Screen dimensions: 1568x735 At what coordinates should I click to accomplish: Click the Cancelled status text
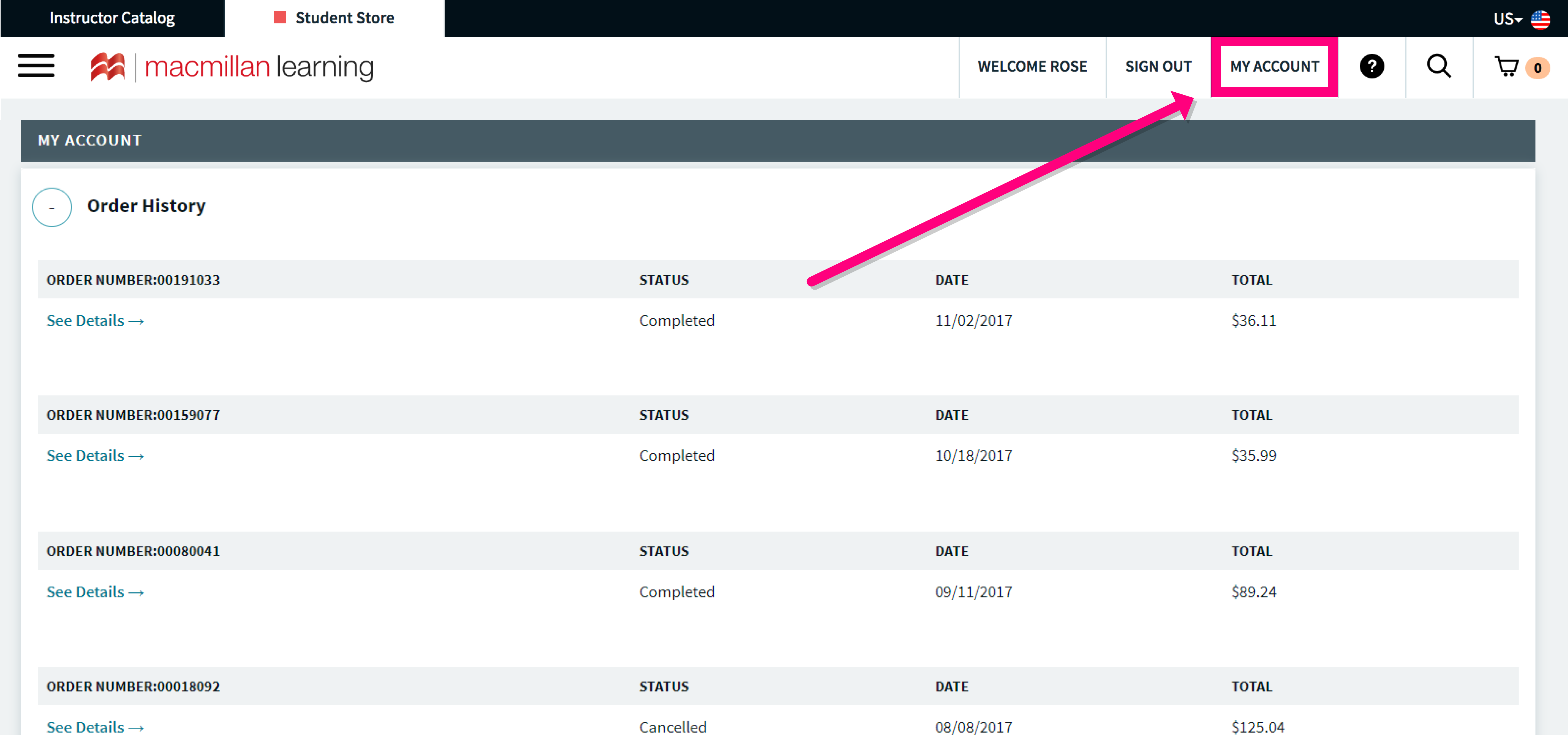click(x=673, y=726)
